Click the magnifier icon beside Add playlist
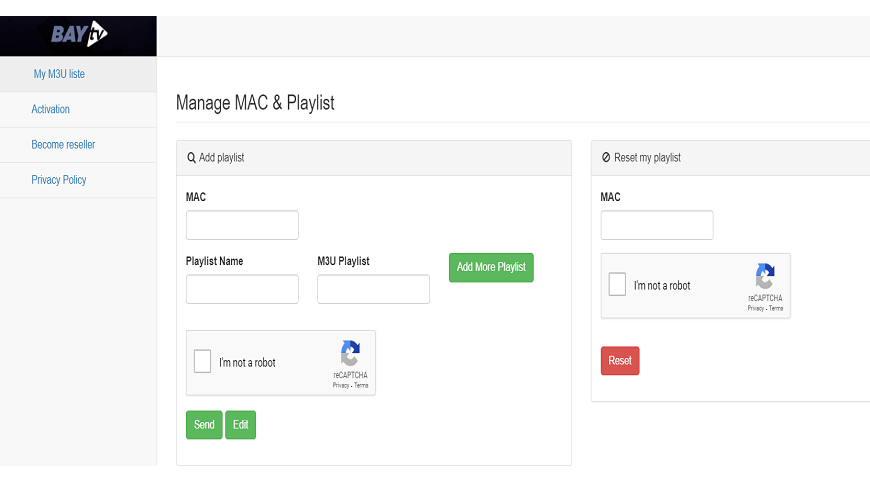870x482 pixels. (x=191, y=158)
